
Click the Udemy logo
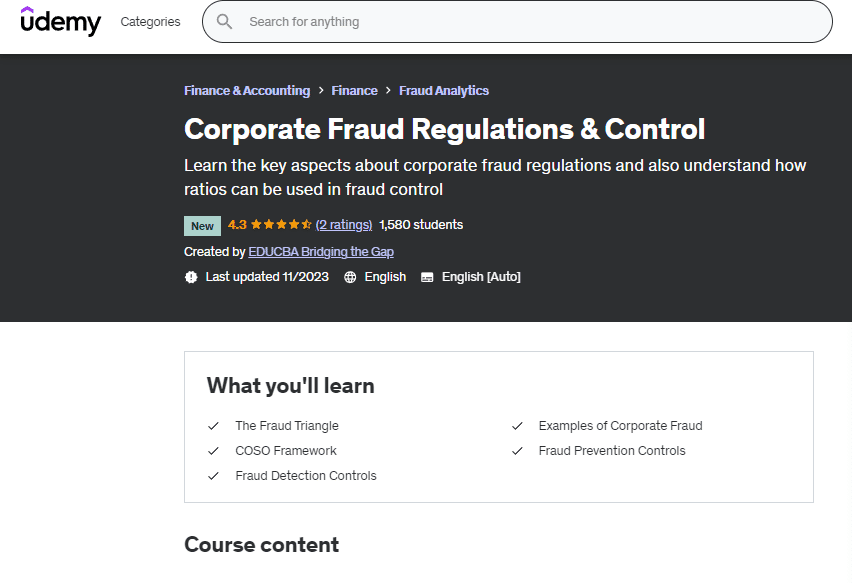pyautogui.click(x=60, y=21)
